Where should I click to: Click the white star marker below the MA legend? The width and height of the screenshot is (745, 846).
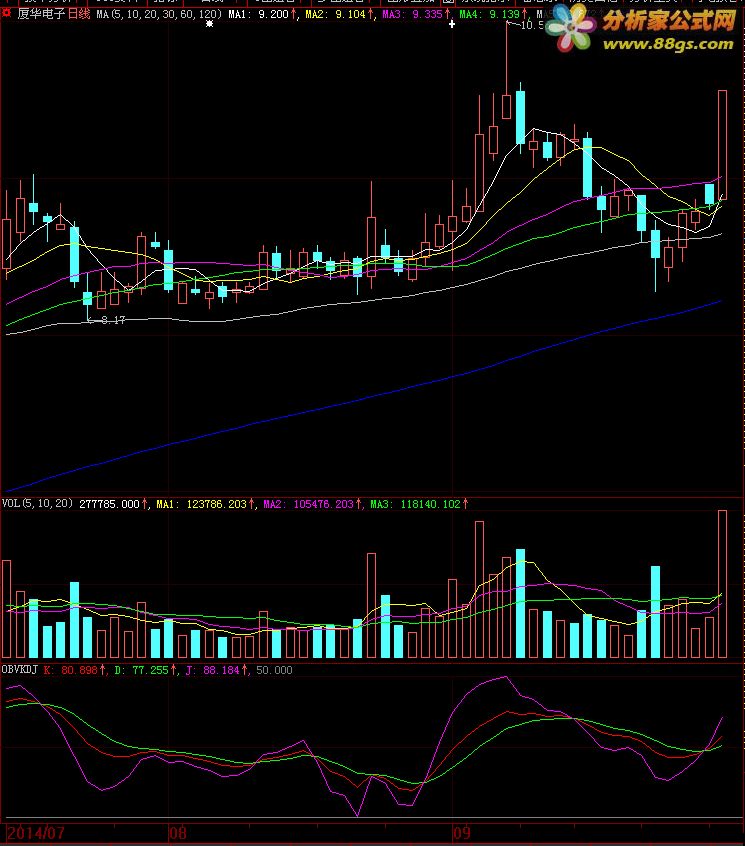tap(209, 24)
